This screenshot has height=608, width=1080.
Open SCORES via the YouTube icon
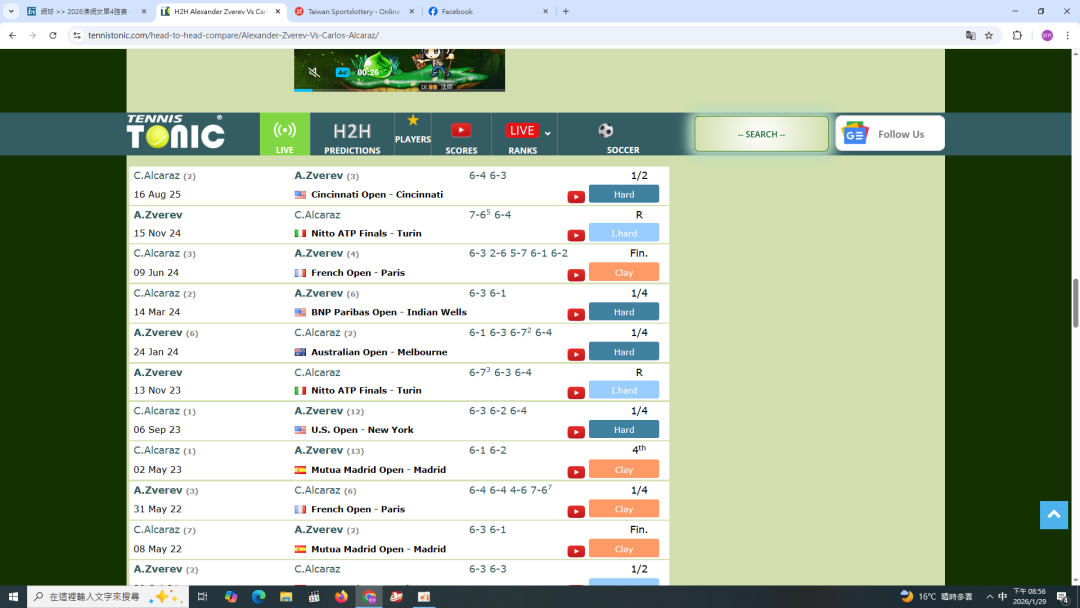(461, 130)
